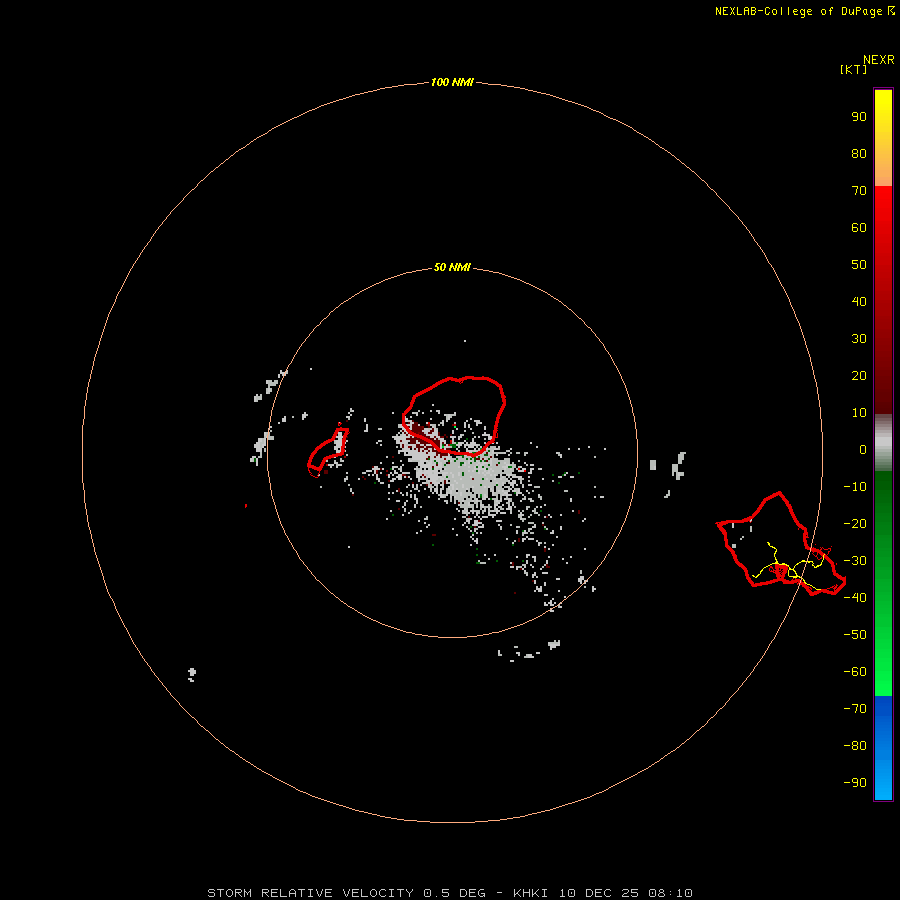The image size is (900, 900).
Task: Click the NEXR label above the color scale
Action: (879, 60)
